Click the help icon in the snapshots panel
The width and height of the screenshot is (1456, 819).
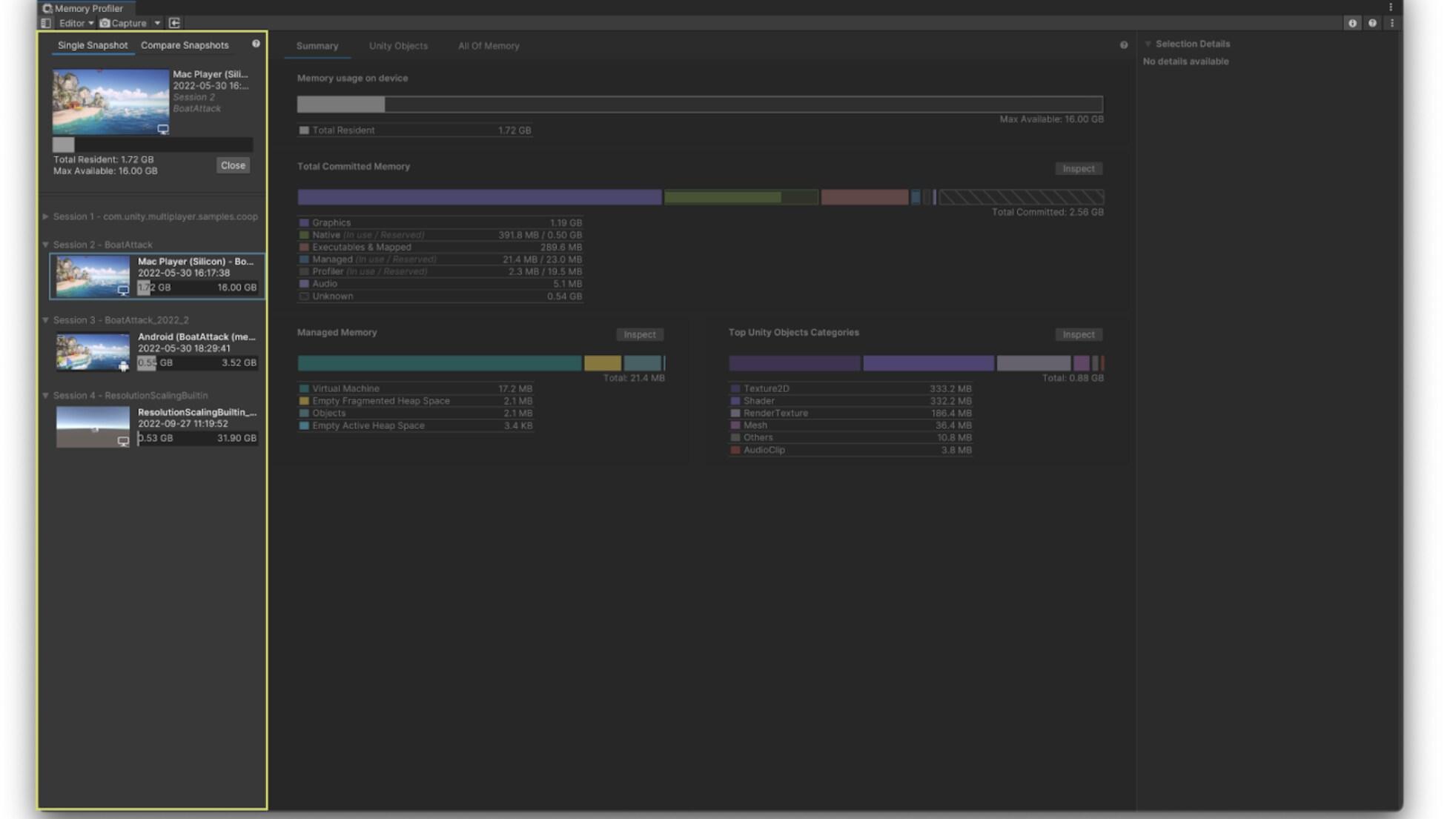(x=256, y=44)
